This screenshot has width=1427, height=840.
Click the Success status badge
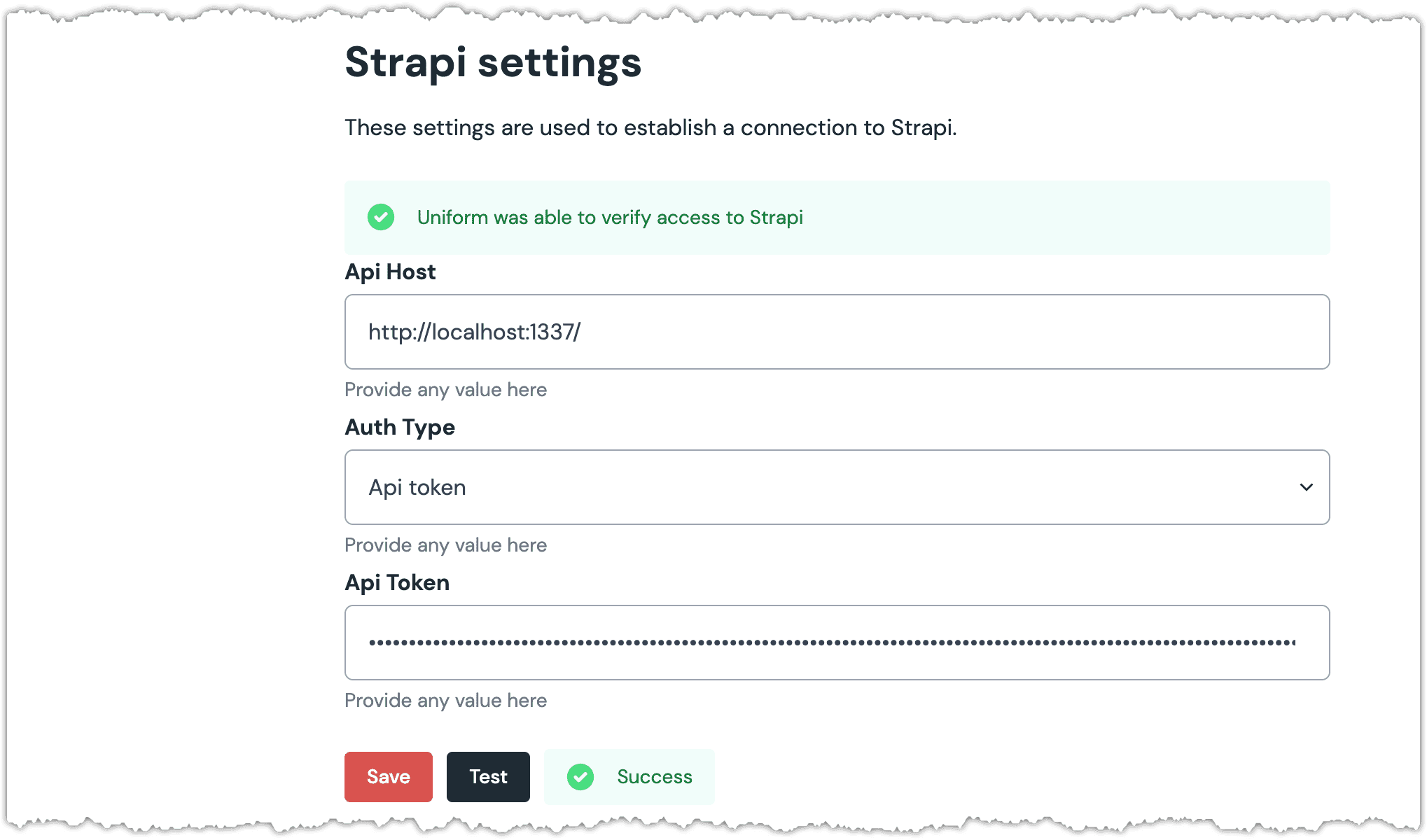pos(629,777)
